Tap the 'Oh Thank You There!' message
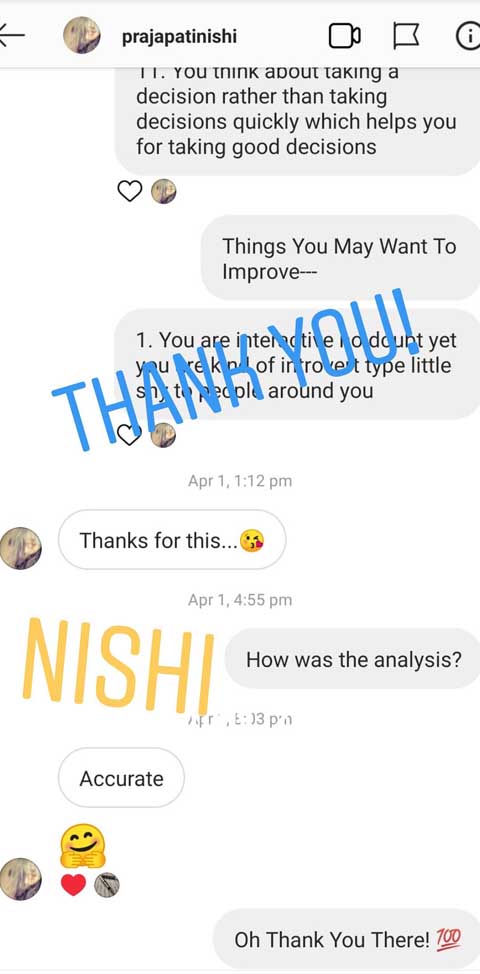Image resolution: width=480 pixels, height=974 pixels. [346, 939]
